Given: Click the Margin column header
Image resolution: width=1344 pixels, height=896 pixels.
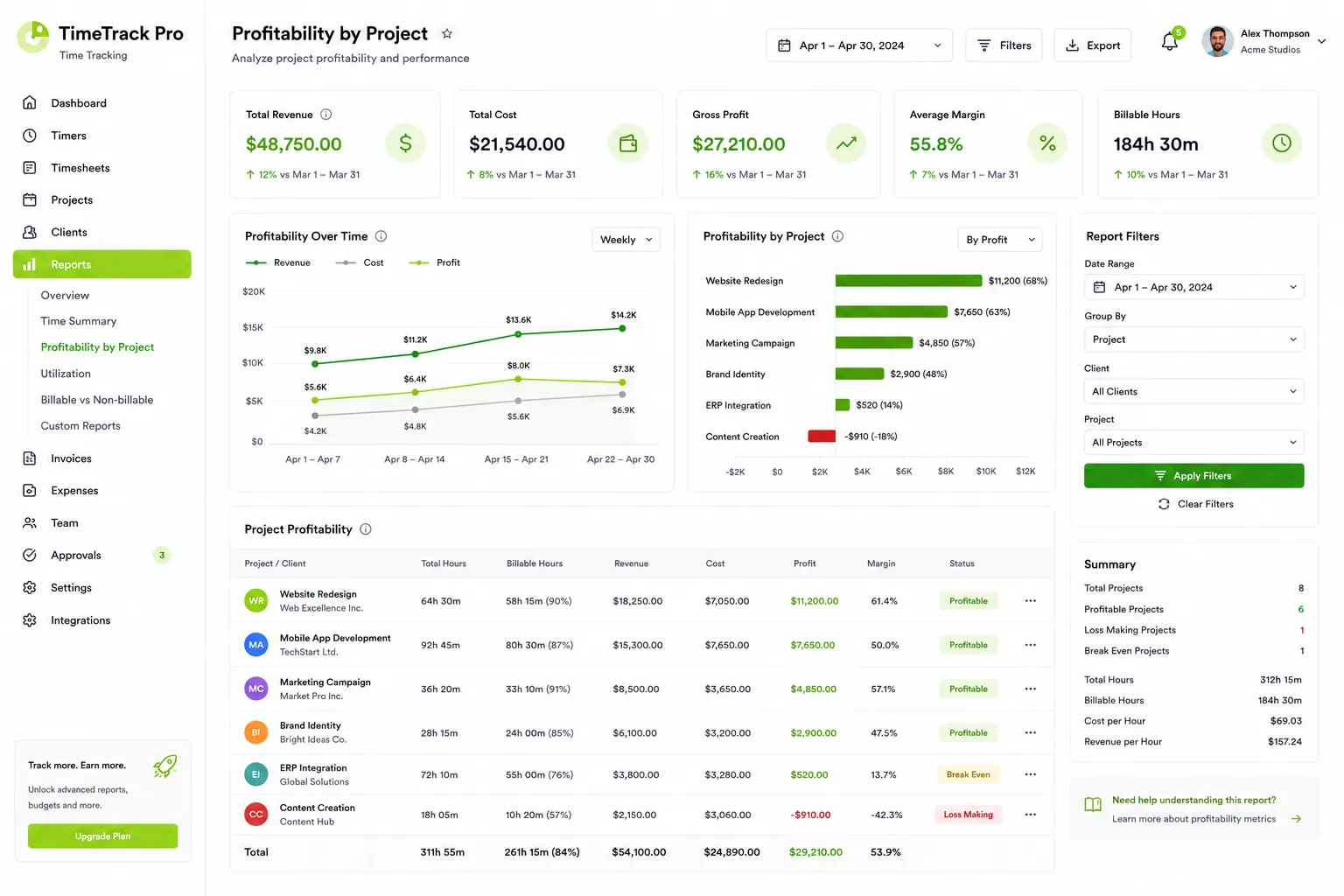Looking at the screenshot, I should coord(881,563).
